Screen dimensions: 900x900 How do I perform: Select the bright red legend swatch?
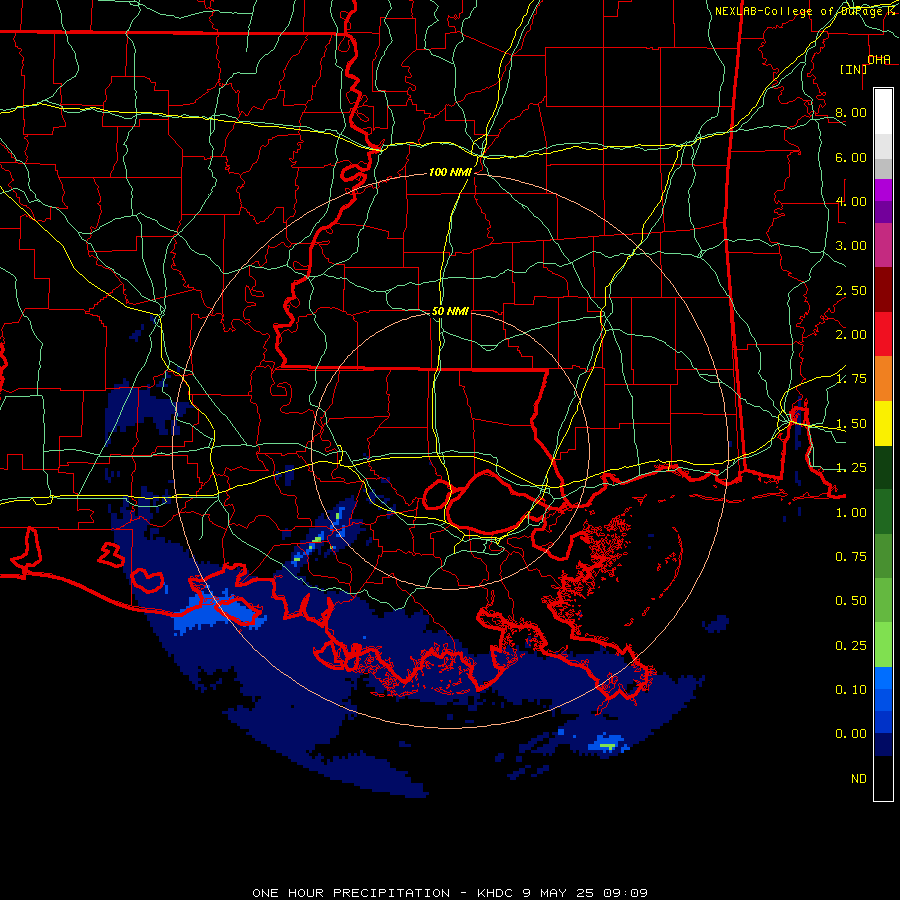883,334
